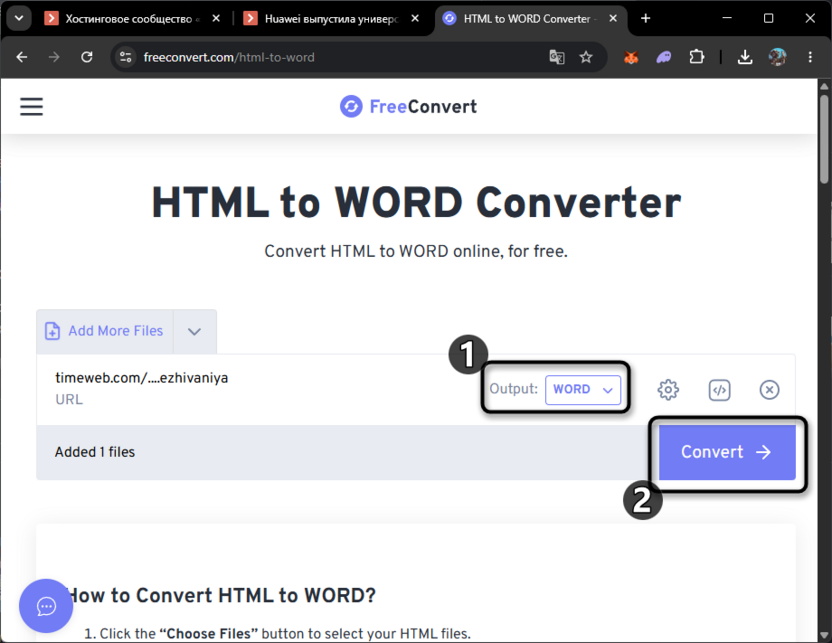Click the Added 1 files text
Image resolution: width=832 pixels, height=643 pixels.
point(95,452)
